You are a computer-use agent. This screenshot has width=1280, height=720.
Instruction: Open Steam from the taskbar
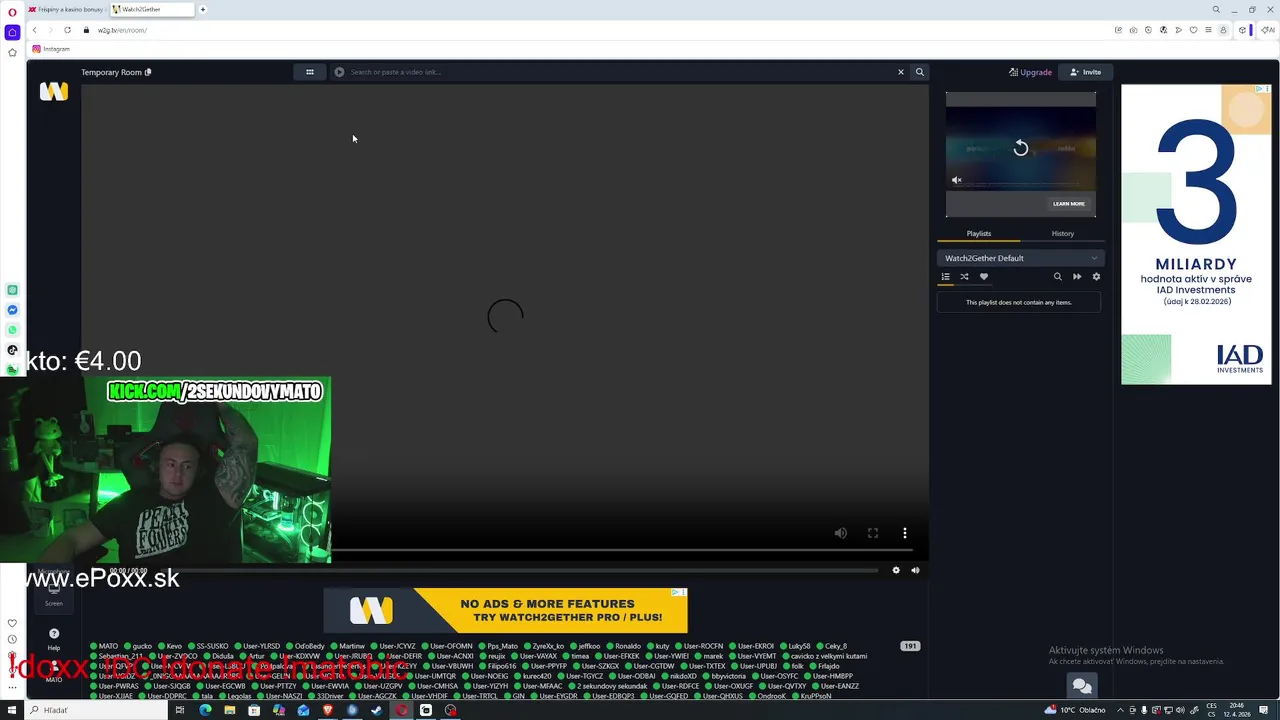pos(376,710)
